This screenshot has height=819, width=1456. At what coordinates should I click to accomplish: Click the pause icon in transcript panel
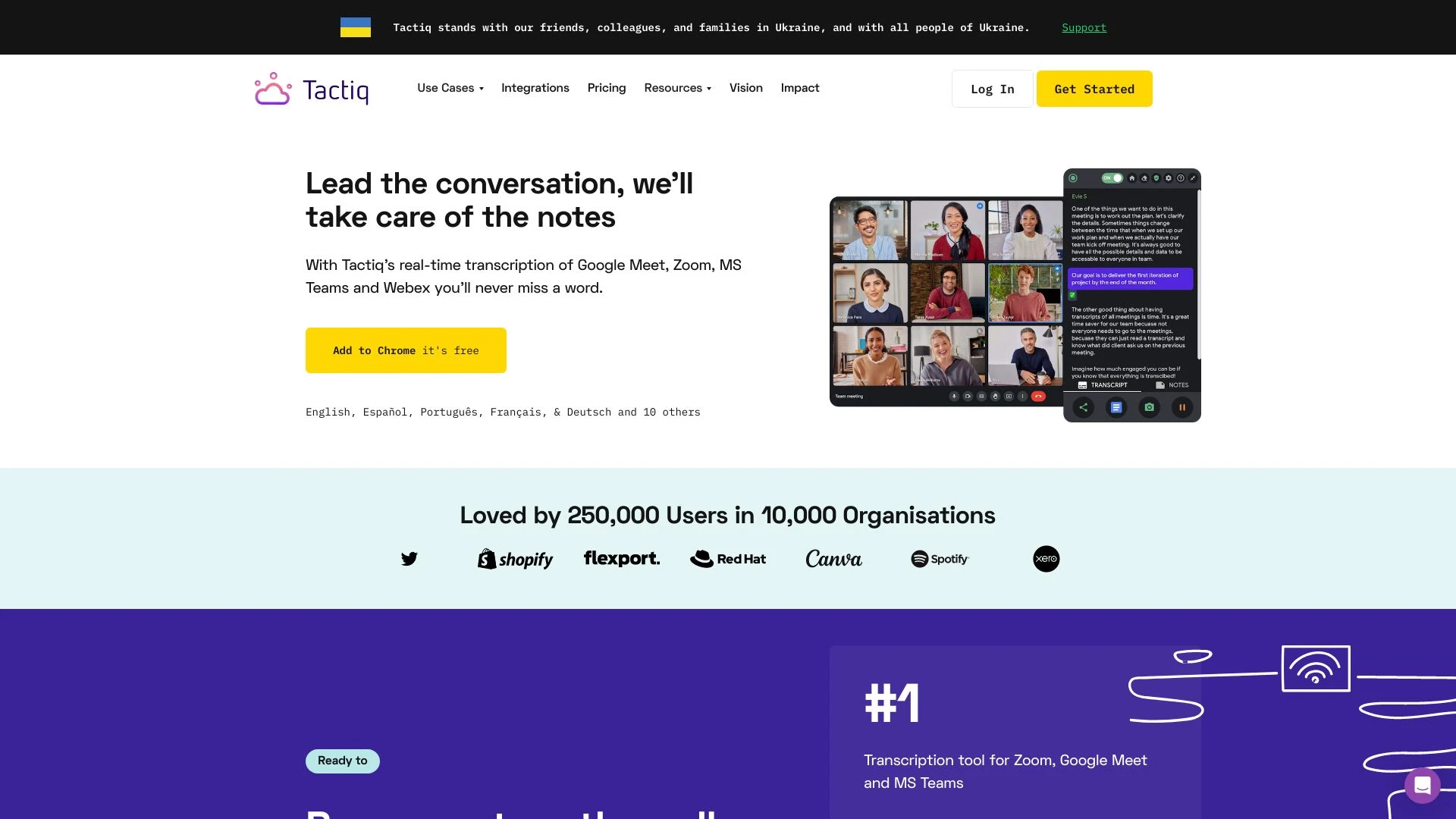point(1183,408)
